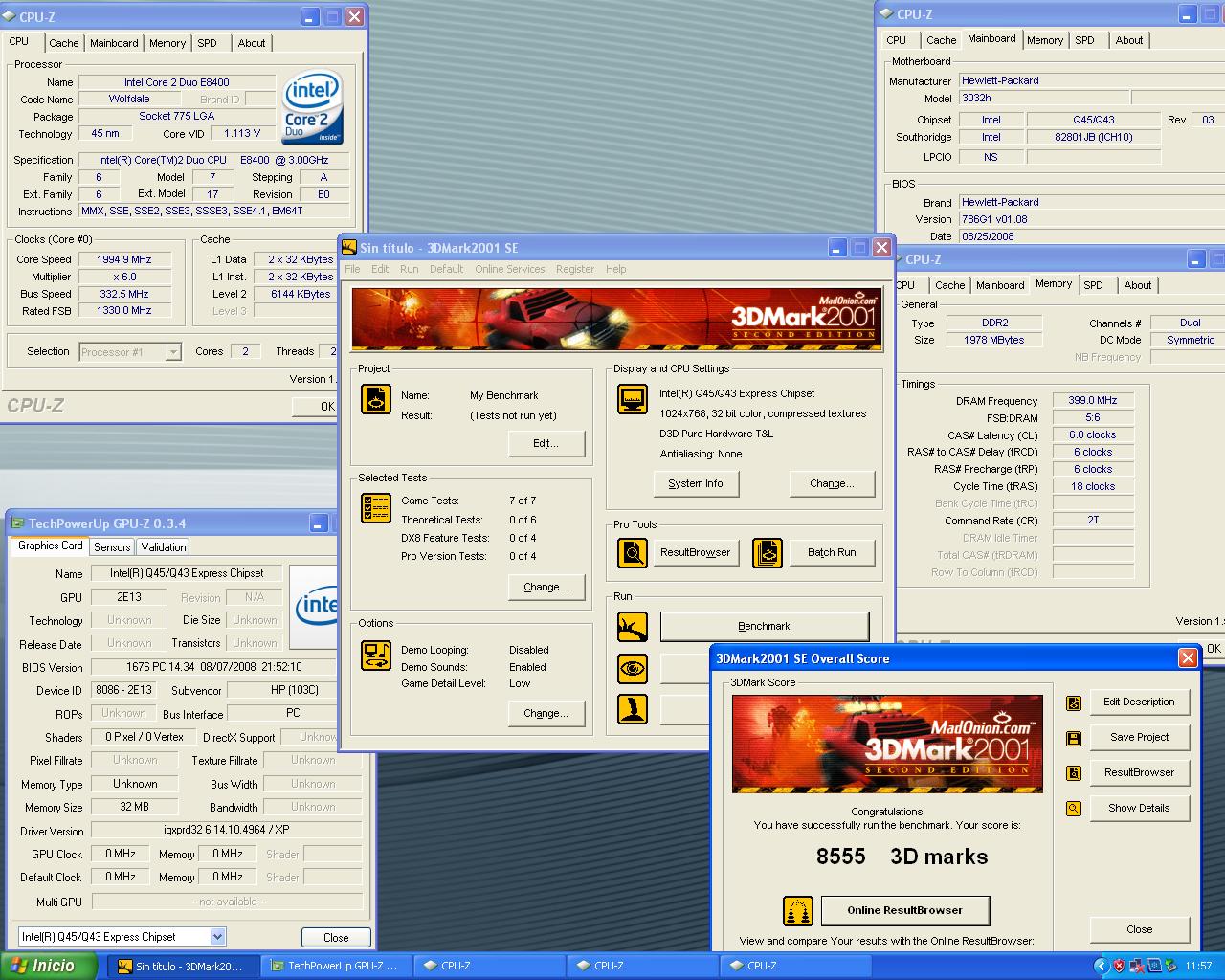Image resolution: width=1225 pixels, height=980 pixels.
Task: Click the Game joystick icon in Run section
Action: (x=632, y=709)
